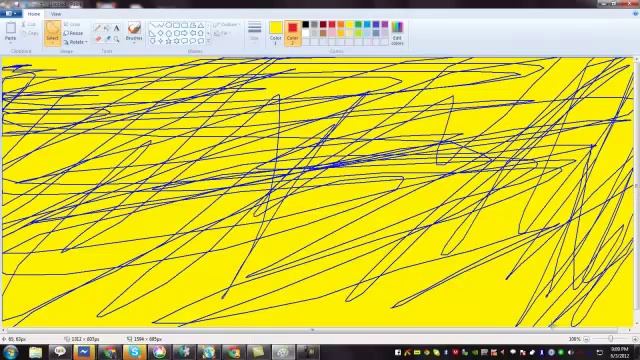Viewport: 640px width, 360px height.
Task: Choose the Left arrow shape
Action: click(193, 33)
